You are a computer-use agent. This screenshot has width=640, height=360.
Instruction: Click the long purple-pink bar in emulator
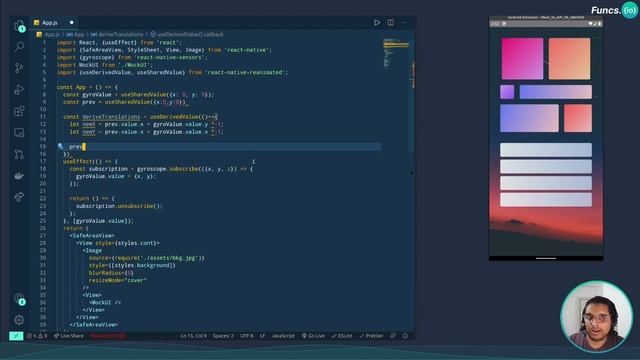tap(556, 92)
